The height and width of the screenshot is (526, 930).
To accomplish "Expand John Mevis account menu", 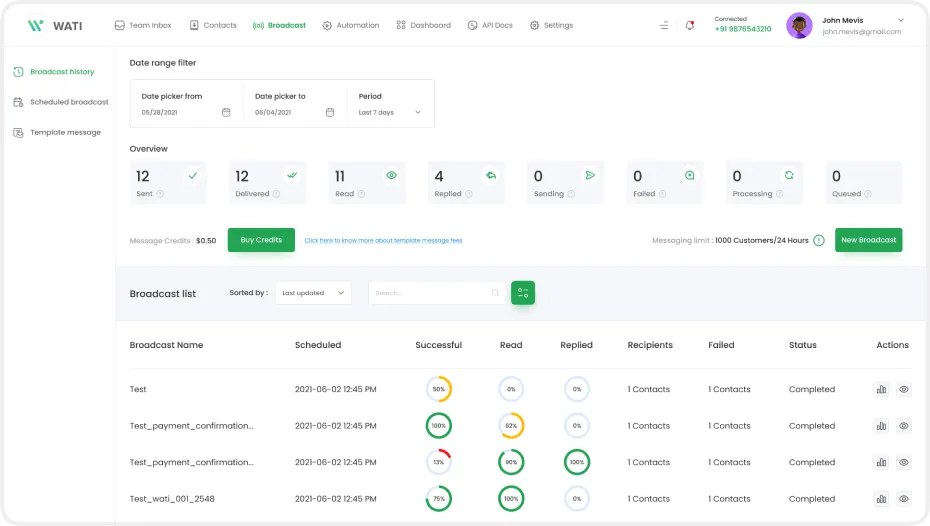I will point(900,19).
